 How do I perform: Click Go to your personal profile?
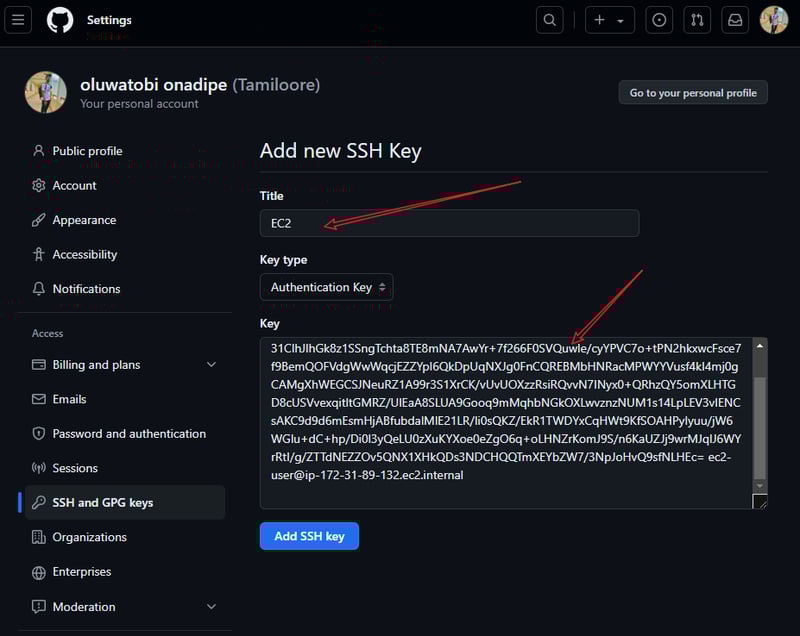693,93
